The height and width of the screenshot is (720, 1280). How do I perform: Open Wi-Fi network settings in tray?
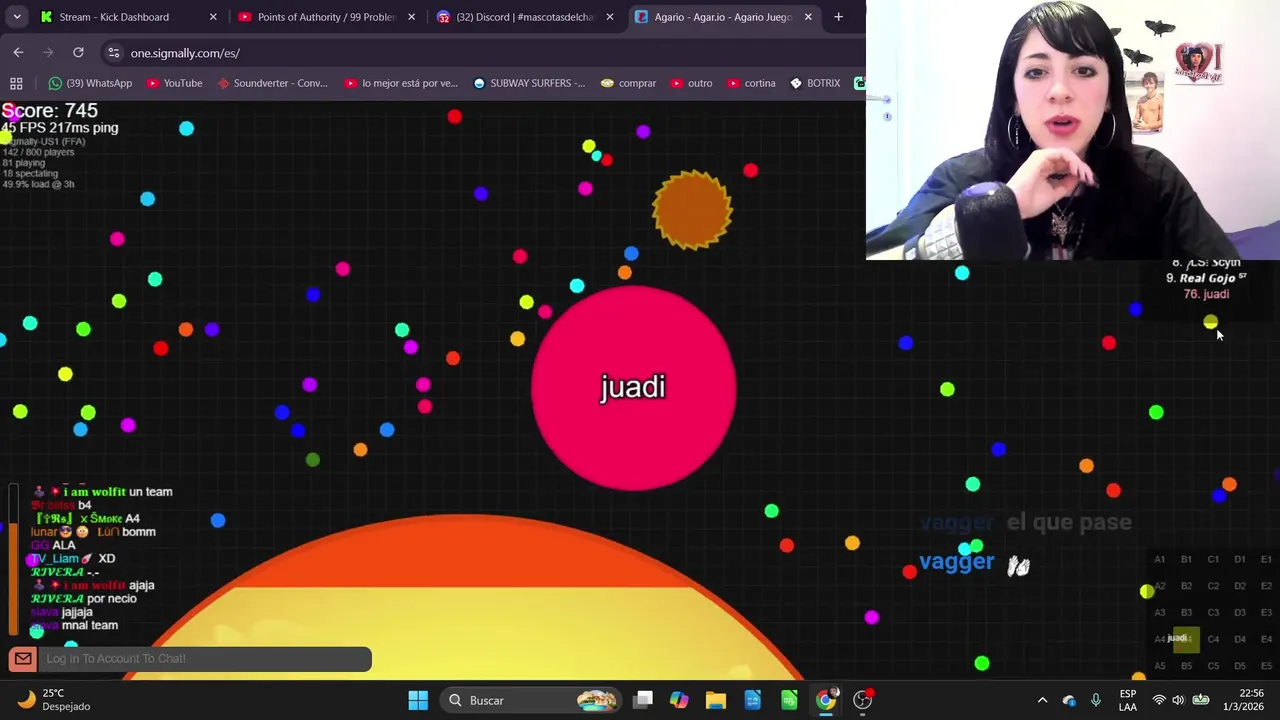point(1159,700)
